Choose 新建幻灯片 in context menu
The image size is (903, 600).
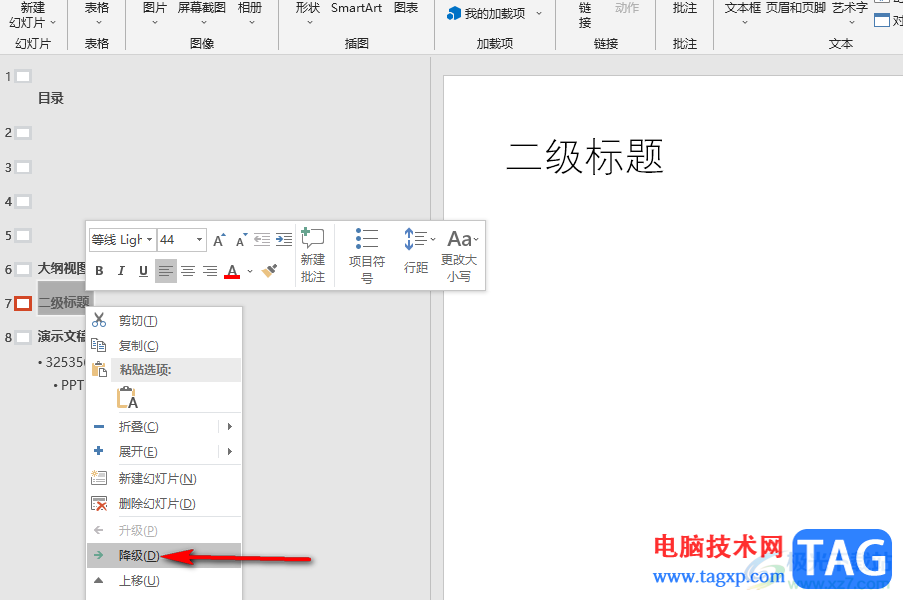point(164,479)
